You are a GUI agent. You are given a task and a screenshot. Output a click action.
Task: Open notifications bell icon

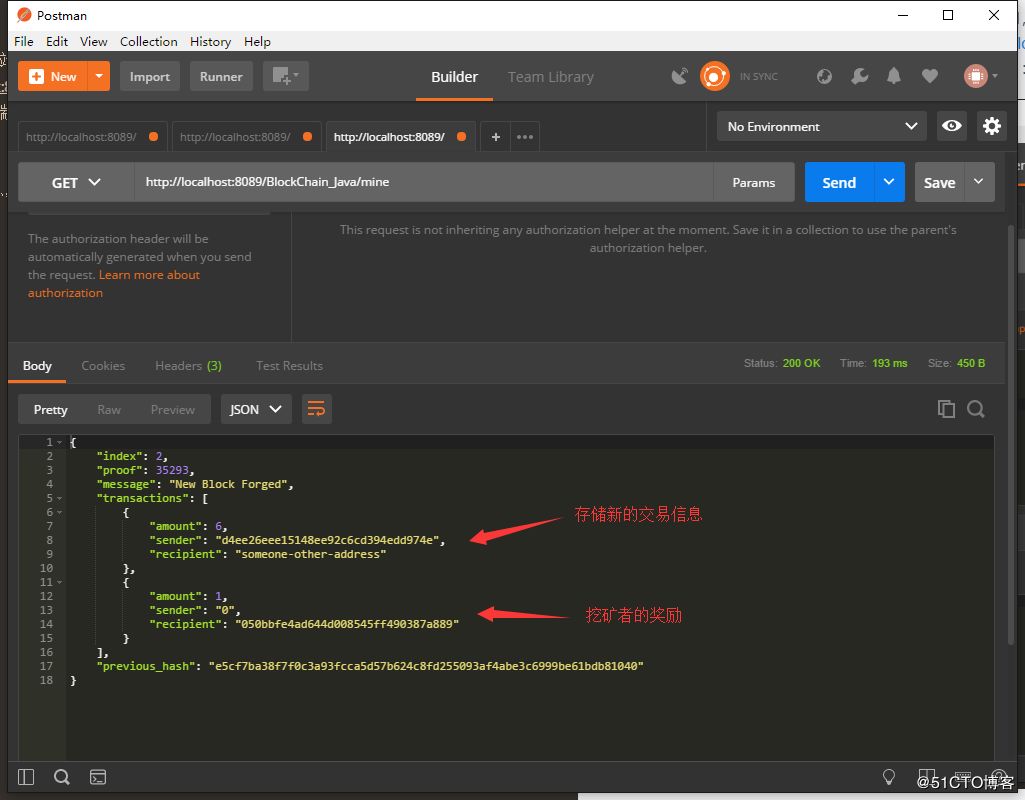(x=894, y=76)
